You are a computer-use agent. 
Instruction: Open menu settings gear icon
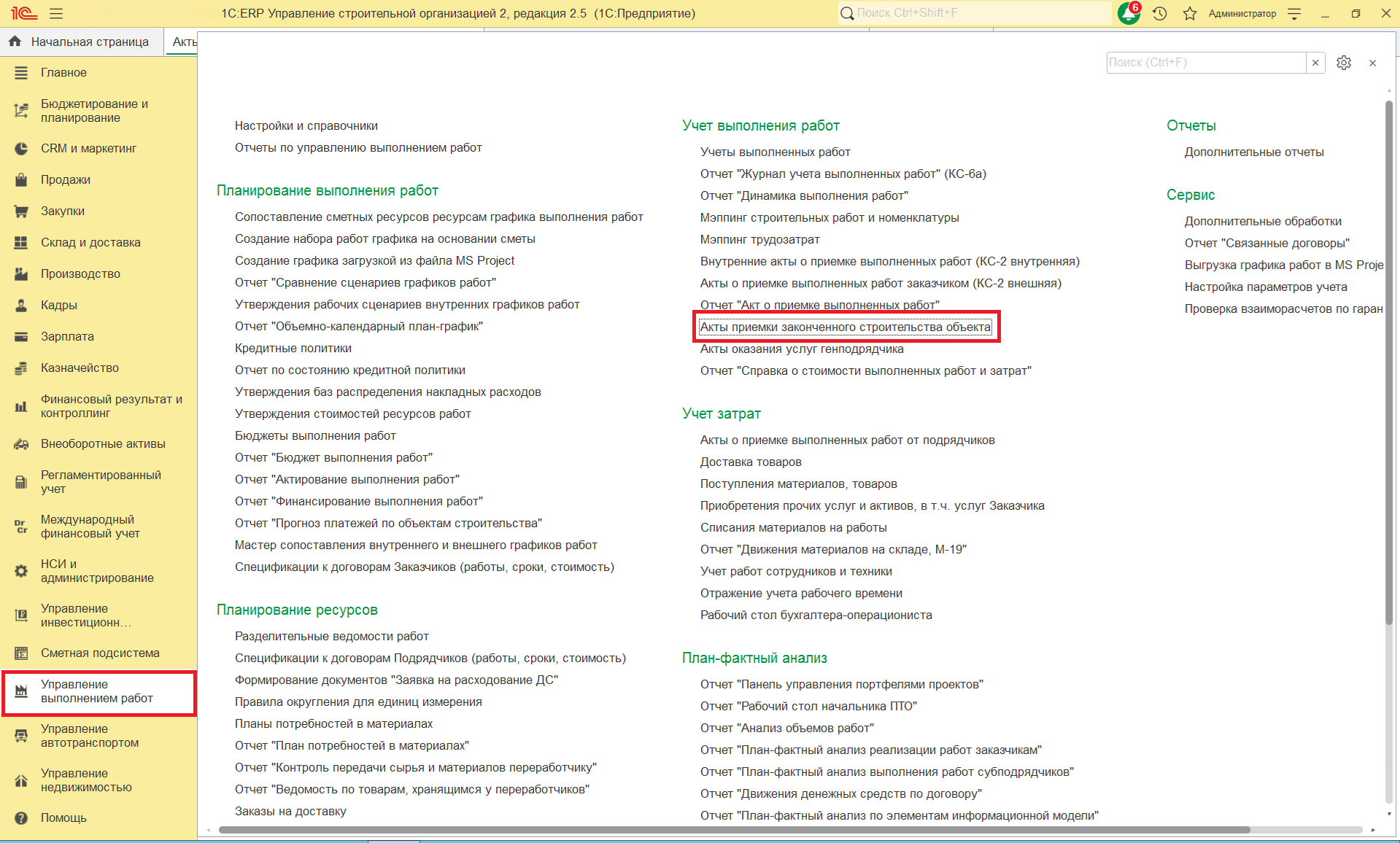1343,63
